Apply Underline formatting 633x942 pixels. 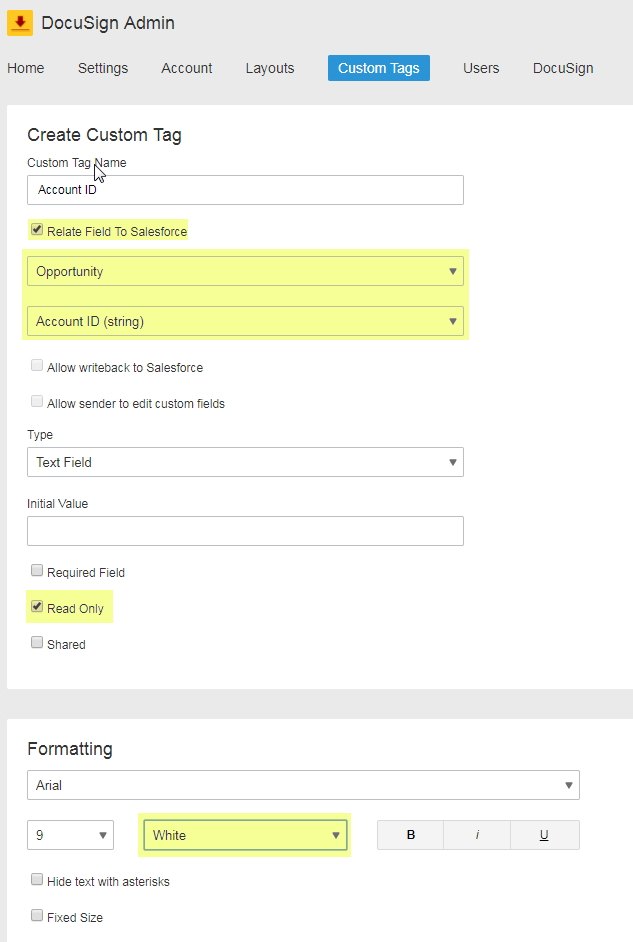pyautogui.click(x=544, y=834)
